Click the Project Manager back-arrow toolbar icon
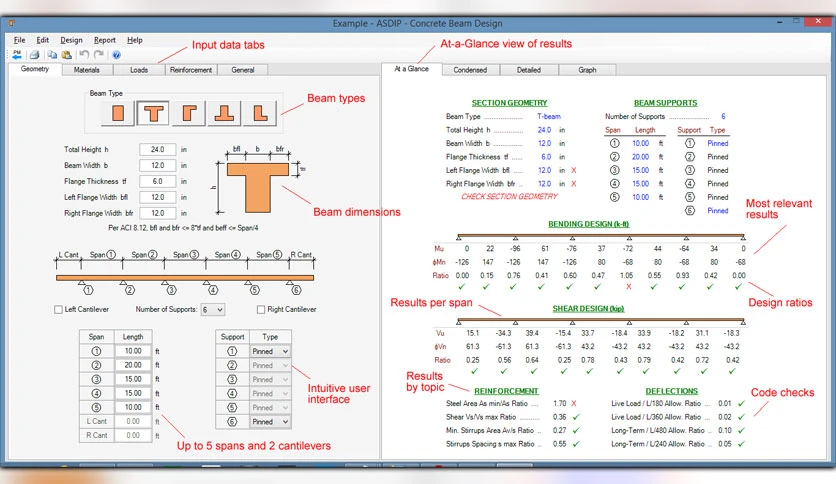The width and height of the screenshot is (836, 484). (17, 54)
